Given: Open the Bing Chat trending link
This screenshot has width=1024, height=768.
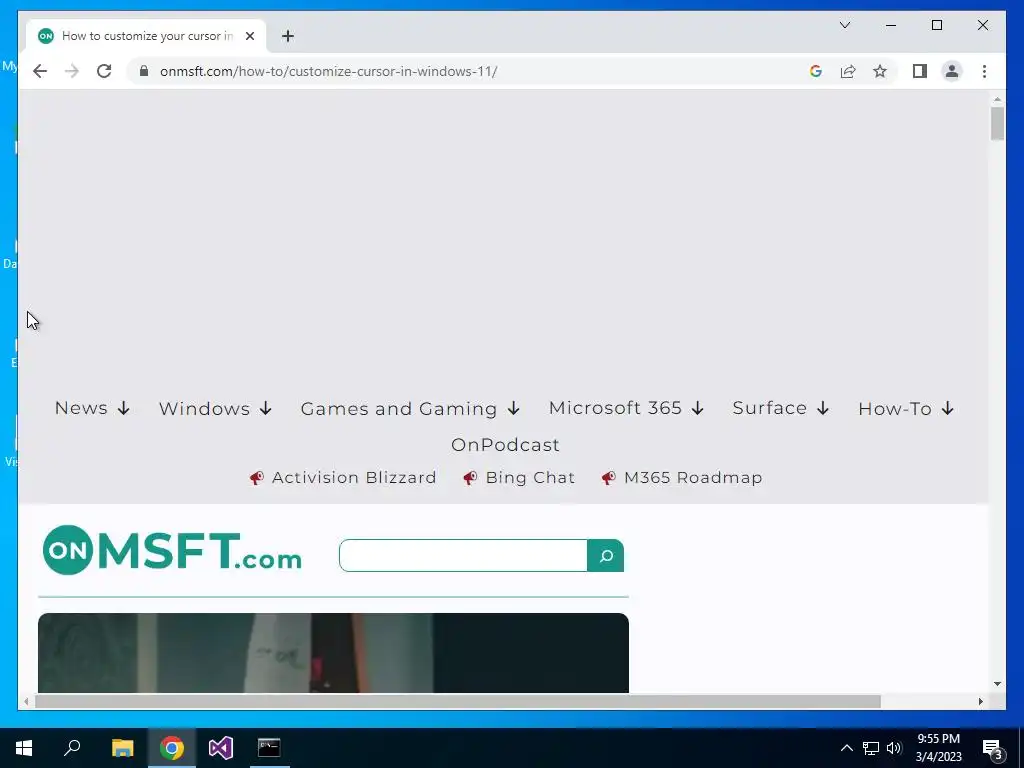Looking at the screenshot, I should pos(519,477).
